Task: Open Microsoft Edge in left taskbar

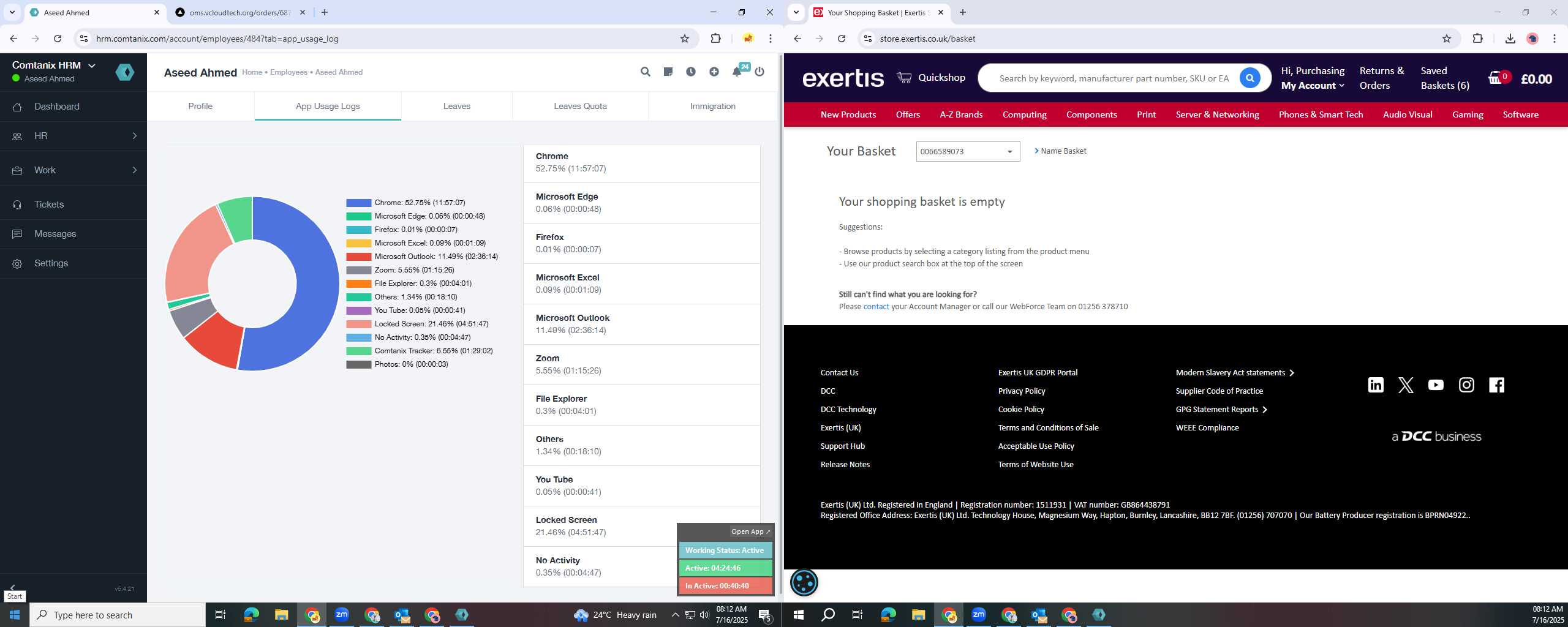Action: 251,615
